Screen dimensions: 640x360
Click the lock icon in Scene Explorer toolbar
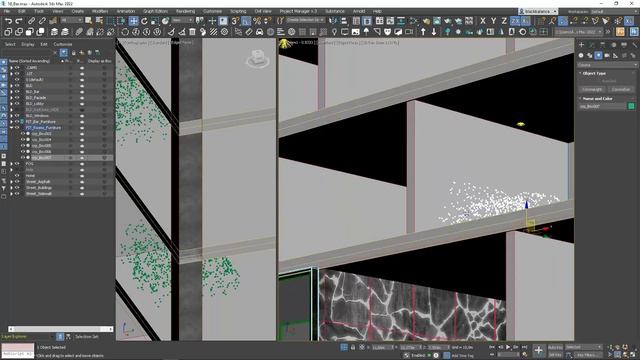pyautogui.click(x=73, y=53)
